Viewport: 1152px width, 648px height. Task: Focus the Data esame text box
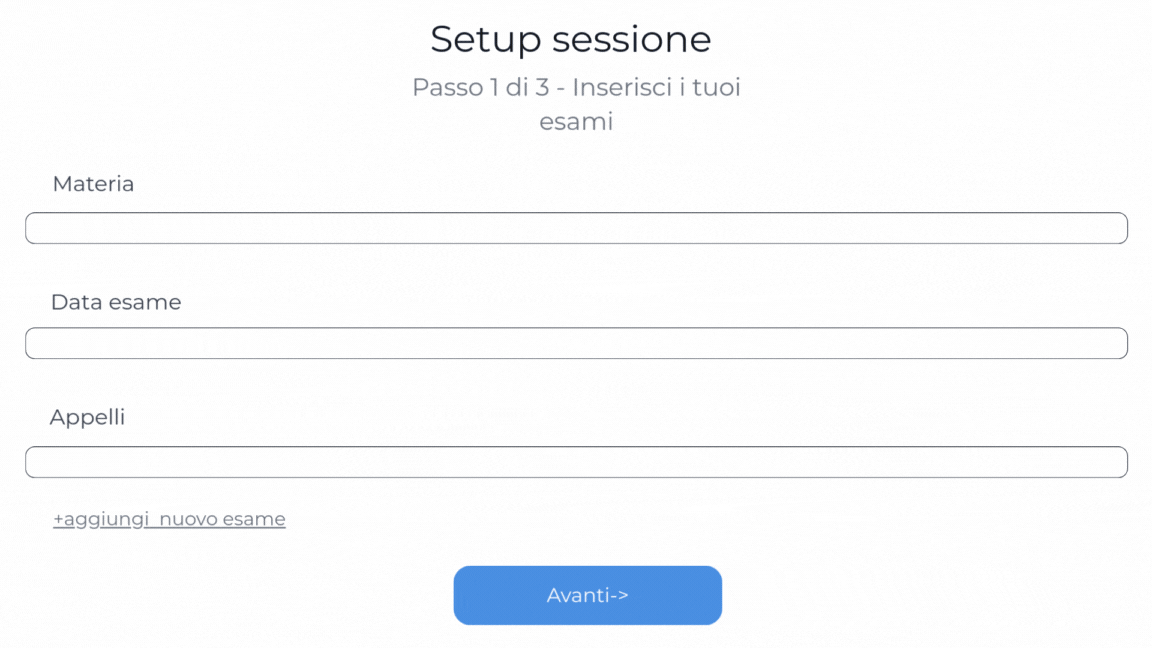(x=576, y=343)
